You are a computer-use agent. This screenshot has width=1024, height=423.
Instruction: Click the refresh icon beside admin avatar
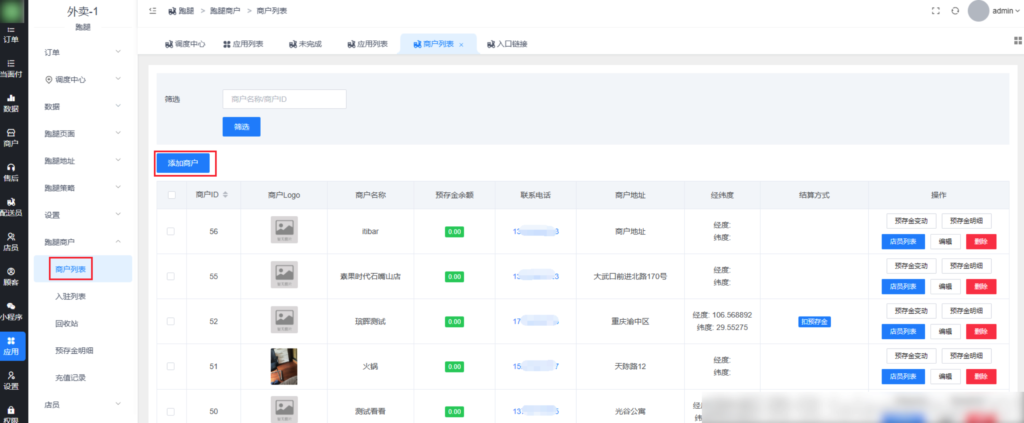point(955,10)
